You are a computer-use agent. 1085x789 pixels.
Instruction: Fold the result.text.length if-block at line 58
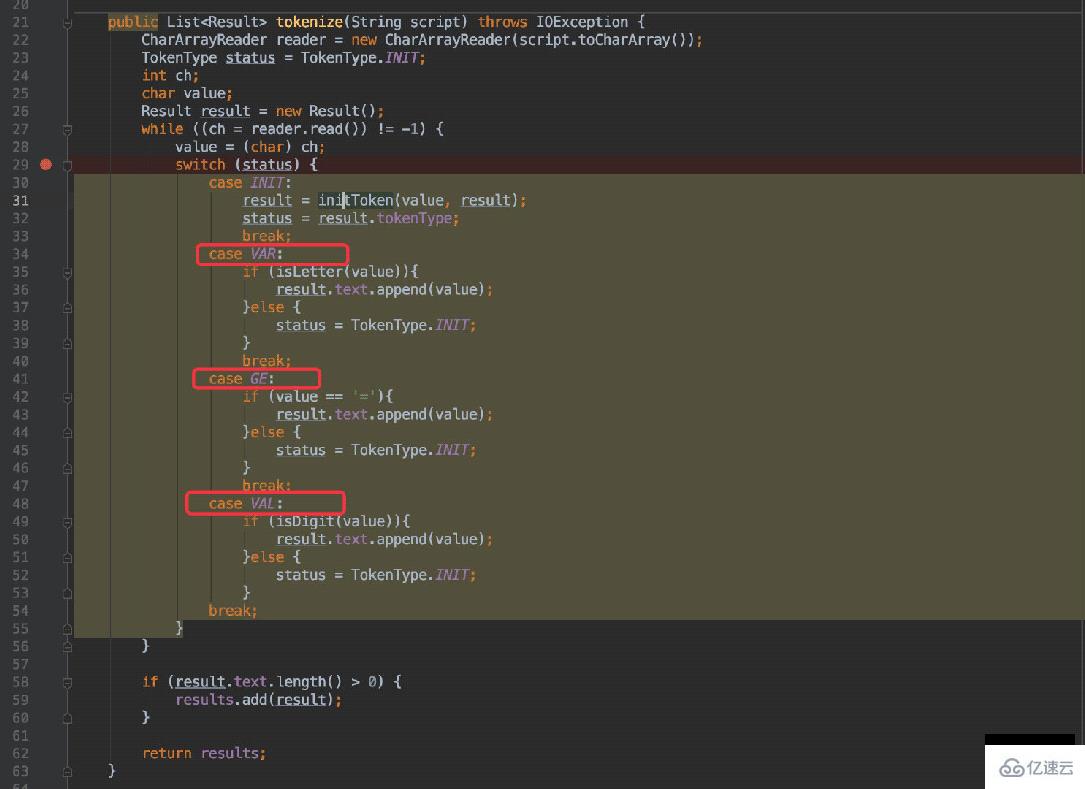coord(68,683)
